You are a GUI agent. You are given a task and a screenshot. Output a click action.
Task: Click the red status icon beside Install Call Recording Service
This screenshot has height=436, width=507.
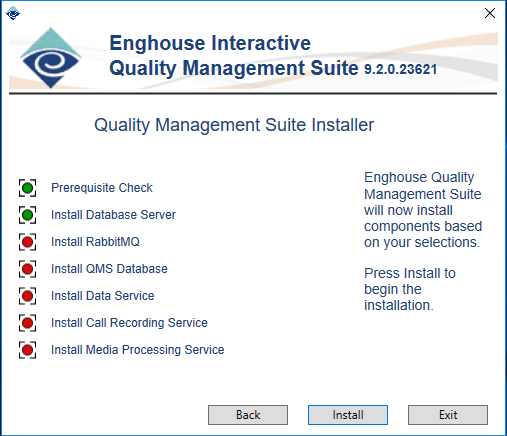pos(27,323)
